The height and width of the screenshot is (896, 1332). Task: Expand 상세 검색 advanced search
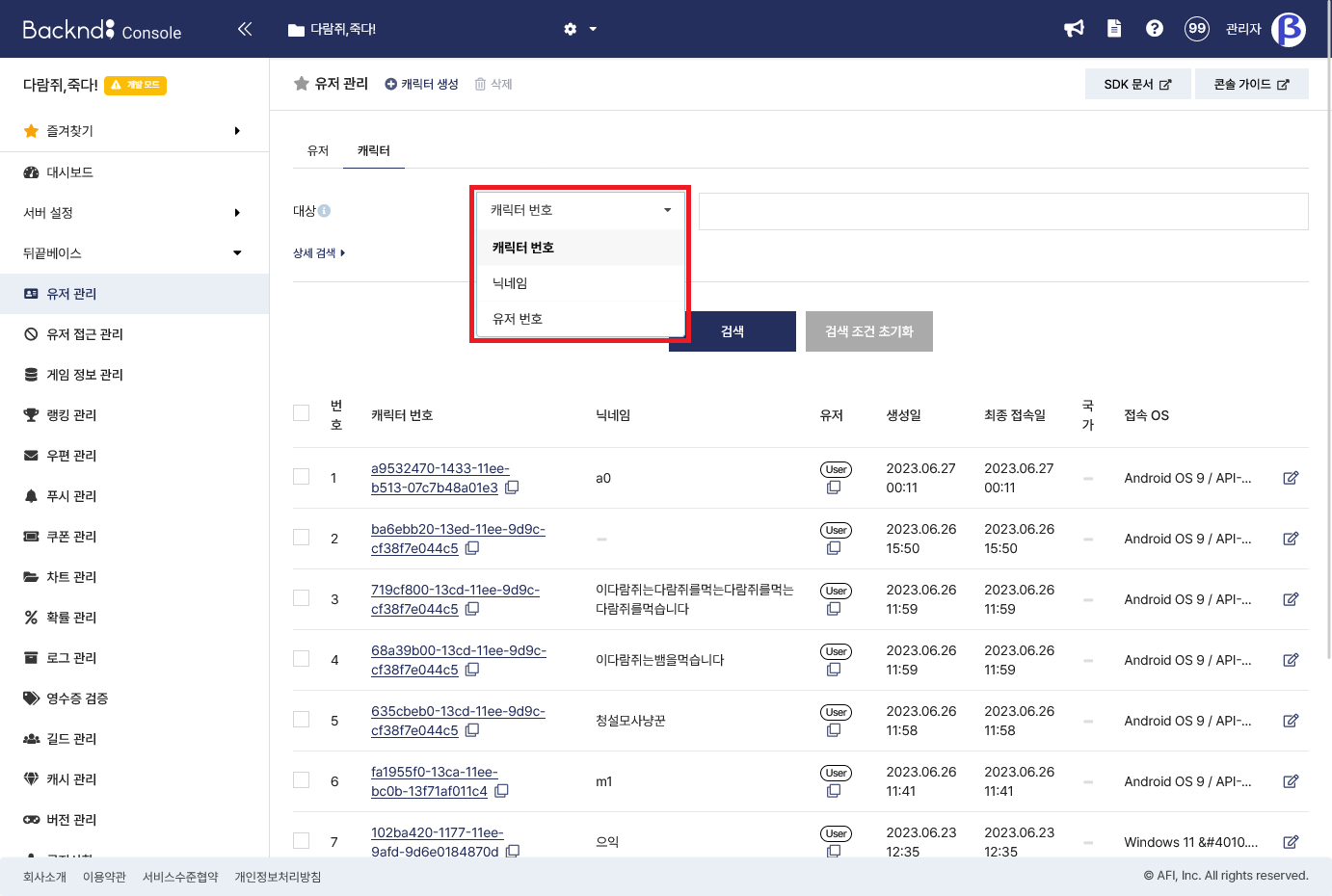tap(319, 253)
